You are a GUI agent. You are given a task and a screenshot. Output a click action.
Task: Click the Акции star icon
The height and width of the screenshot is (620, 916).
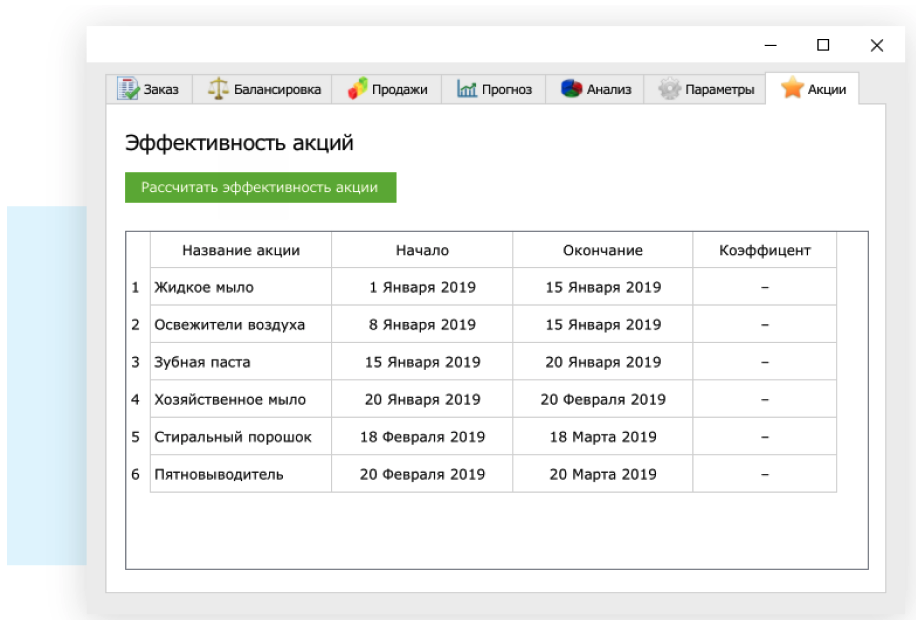pos(792,88)
